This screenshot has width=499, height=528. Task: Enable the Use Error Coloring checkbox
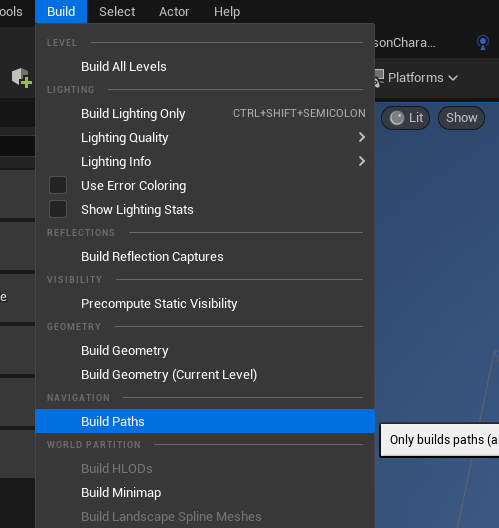click(58, 186)
